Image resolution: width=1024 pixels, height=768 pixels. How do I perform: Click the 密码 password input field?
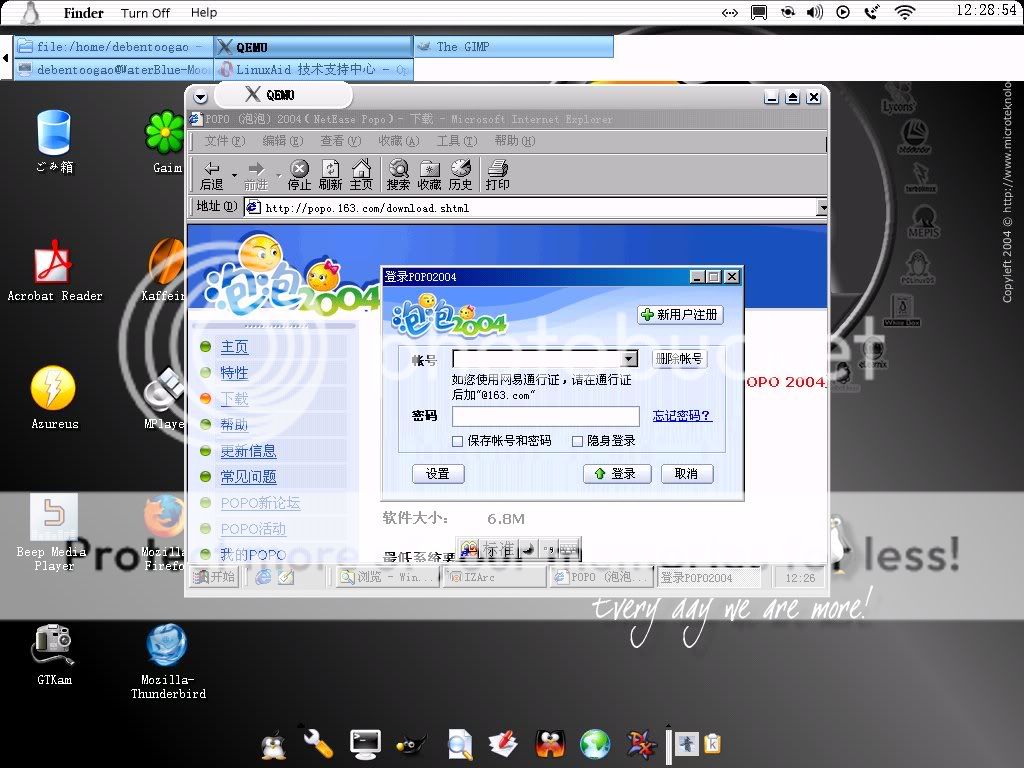click(545, 416)
